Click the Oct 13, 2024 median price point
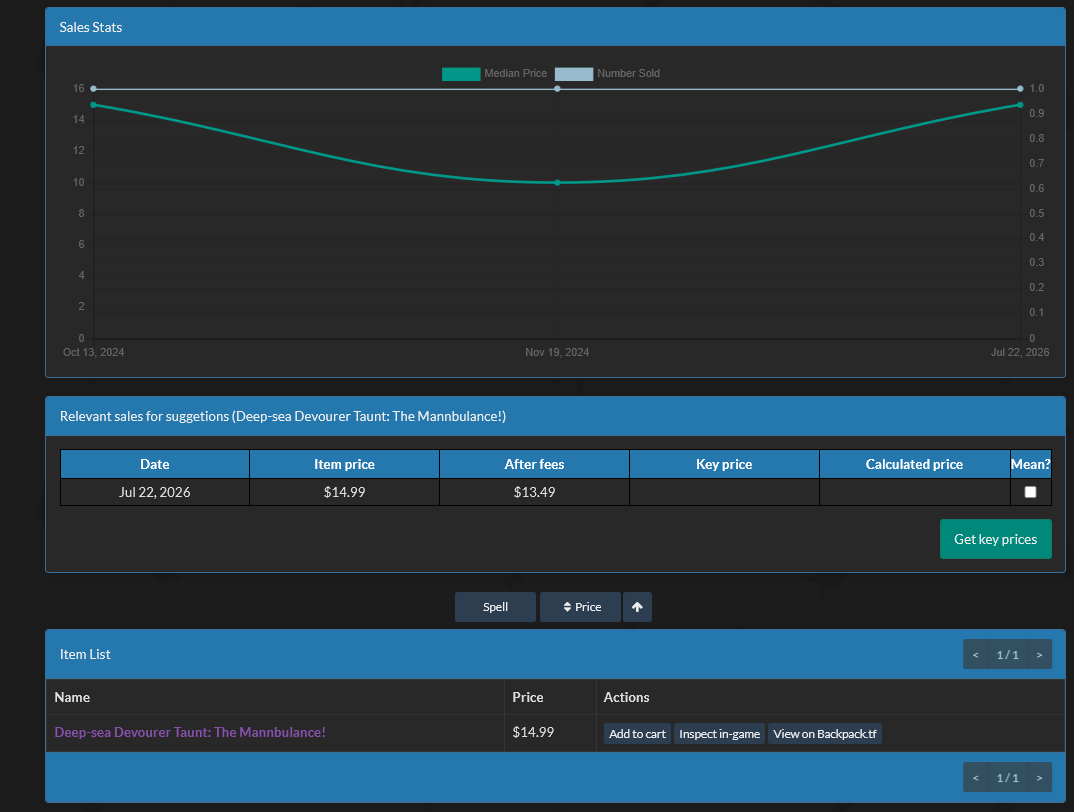This screenshot has width=1074, height=812. [x=94, y=105]
